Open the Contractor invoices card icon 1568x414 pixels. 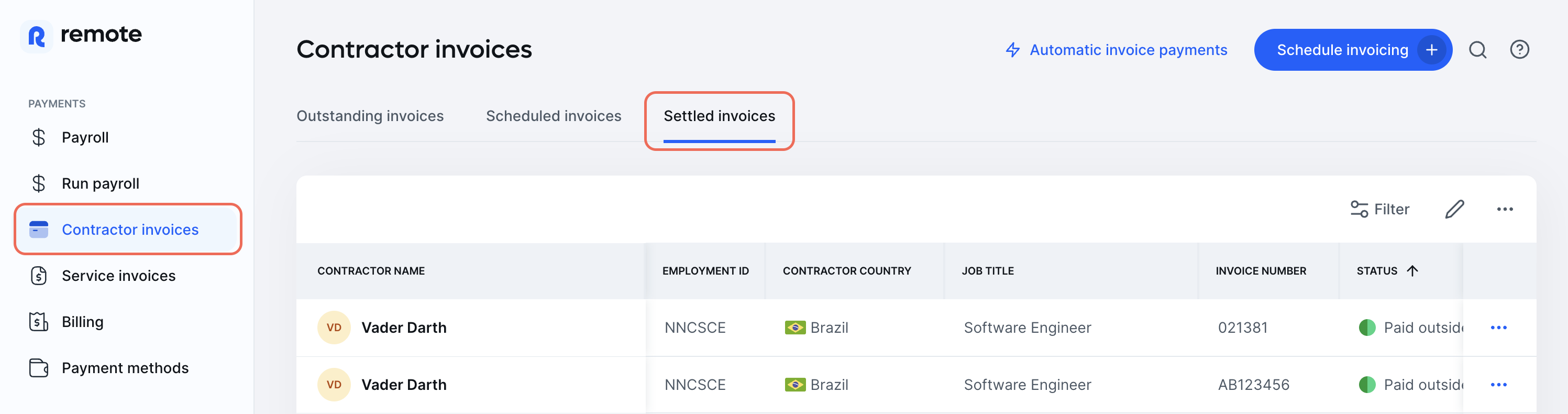pos(38,230)
